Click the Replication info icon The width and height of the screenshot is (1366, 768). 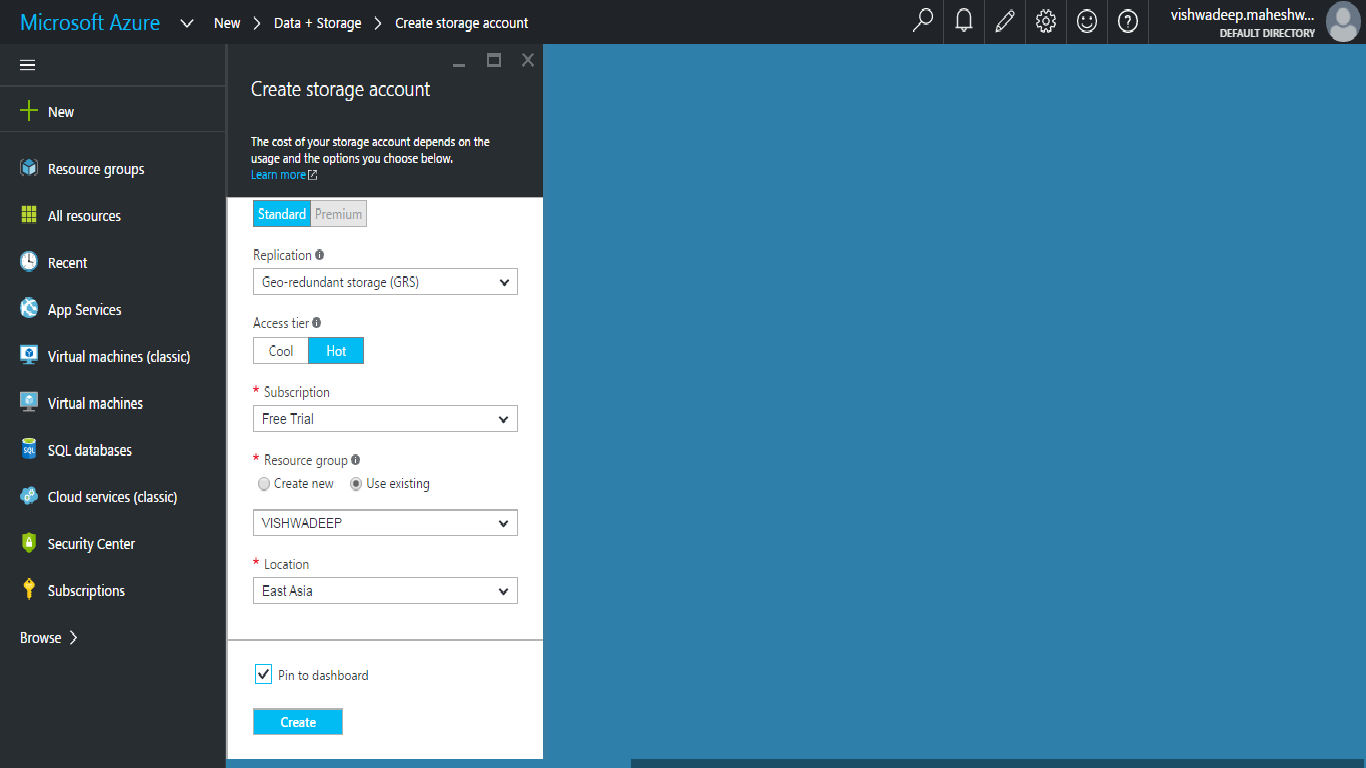pyautogui.click(x=319, y=255)
